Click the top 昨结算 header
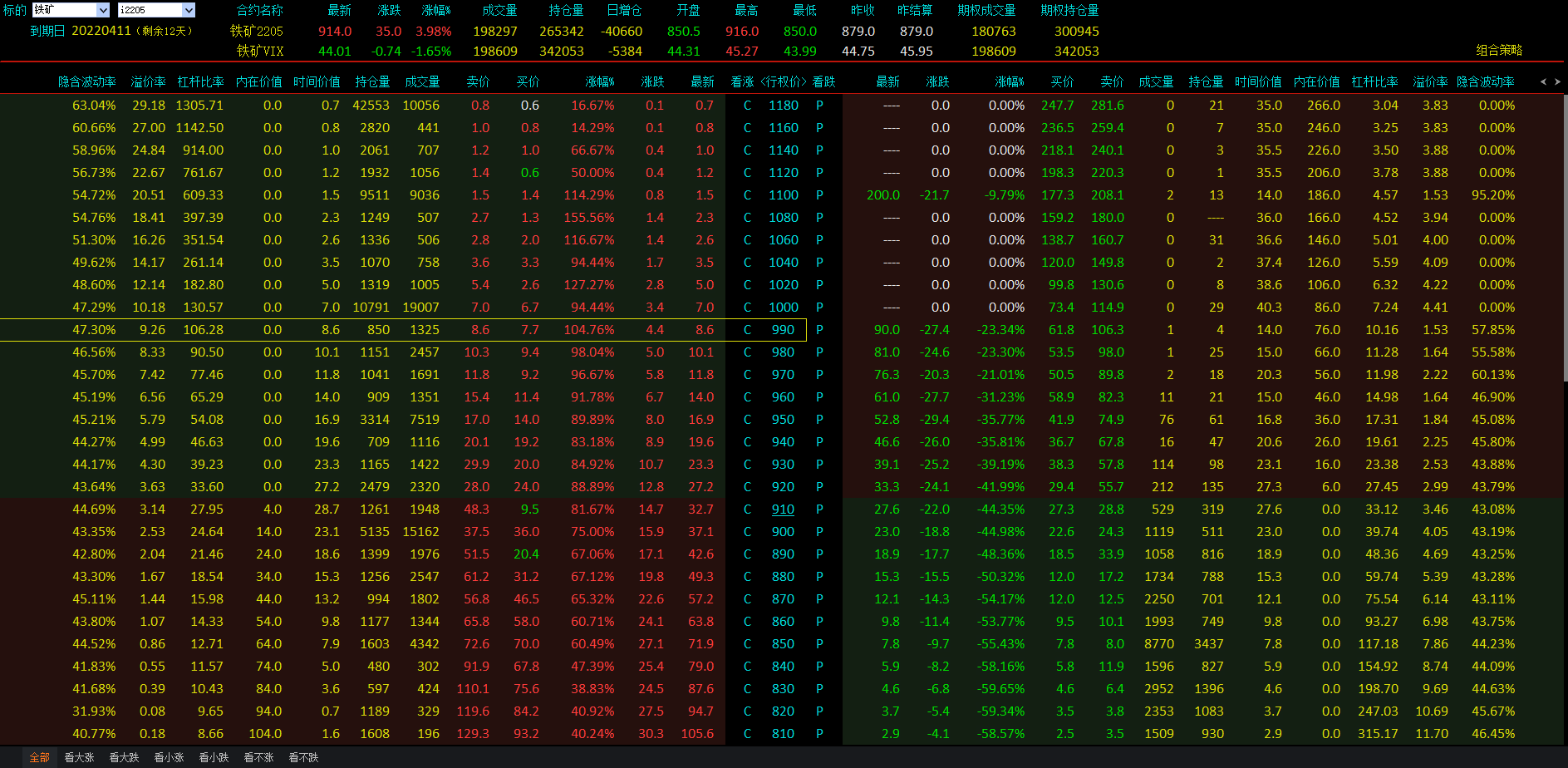 (915, 10)
